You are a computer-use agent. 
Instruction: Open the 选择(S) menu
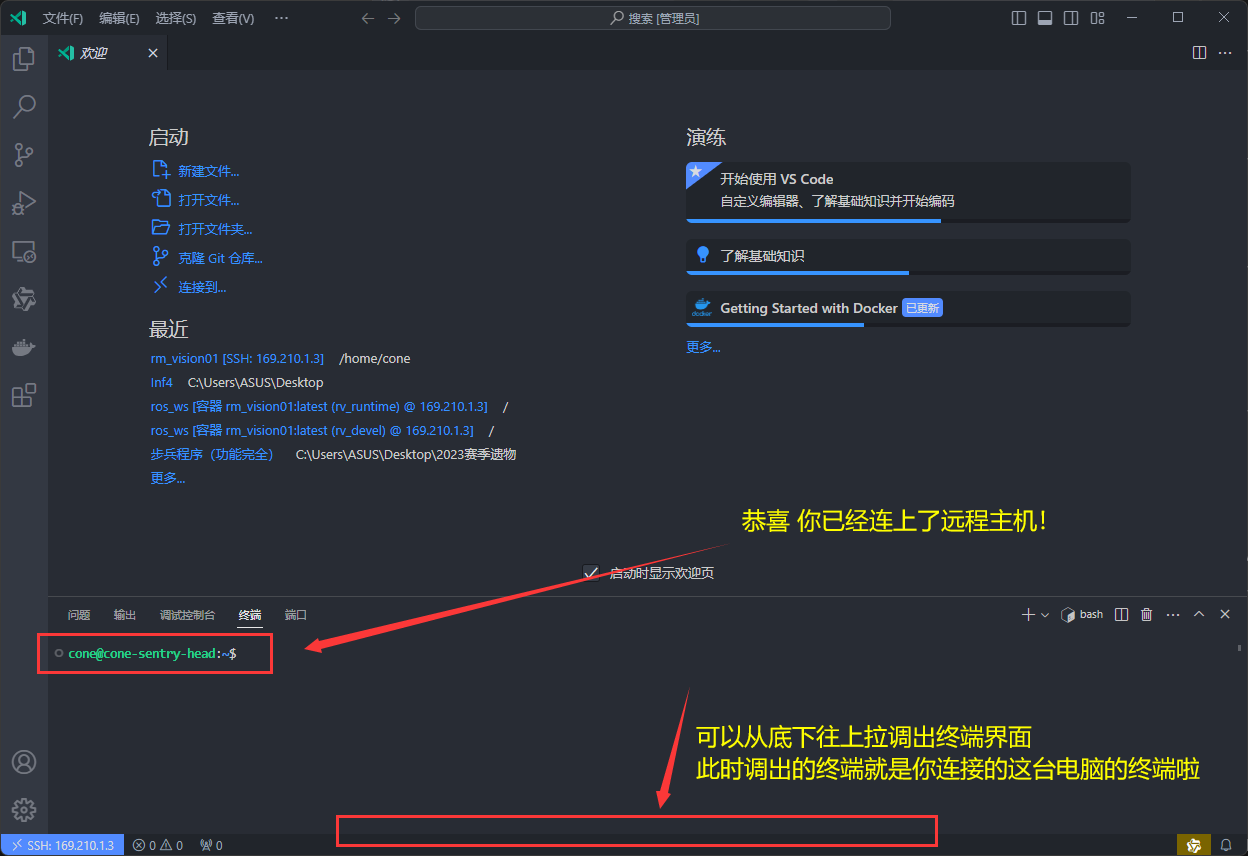pos(176,18)
